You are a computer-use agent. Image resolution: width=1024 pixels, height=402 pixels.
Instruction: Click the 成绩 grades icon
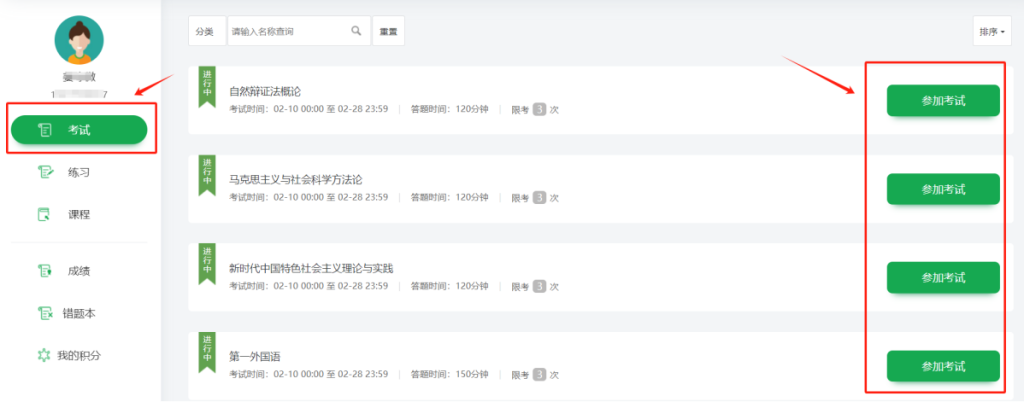click(x=44, y=271)
